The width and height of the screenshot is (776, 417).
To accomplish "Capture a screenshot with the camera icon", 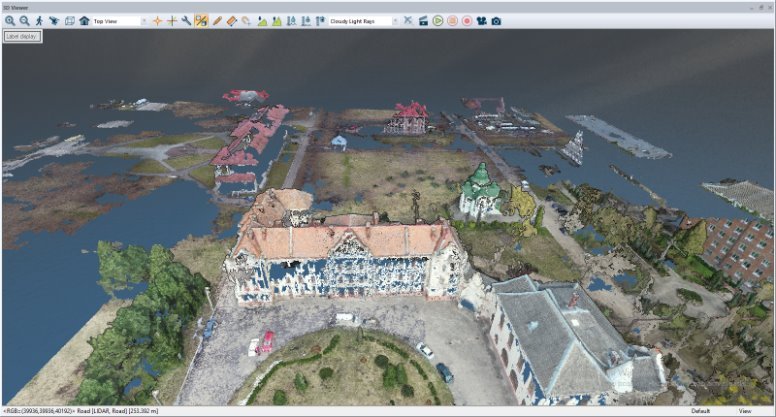I will pos(496,20).
